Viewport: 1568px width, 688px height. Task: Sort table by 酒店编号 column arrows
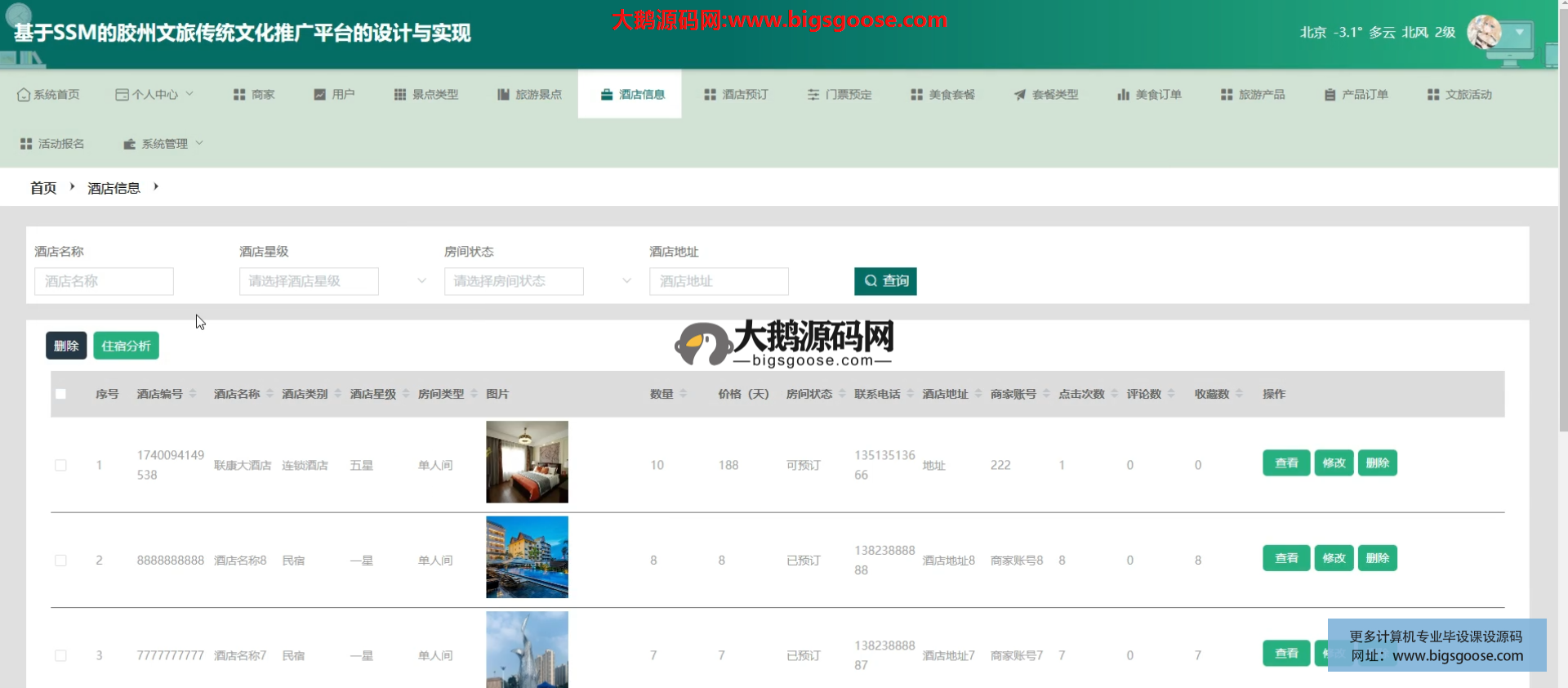193,394
